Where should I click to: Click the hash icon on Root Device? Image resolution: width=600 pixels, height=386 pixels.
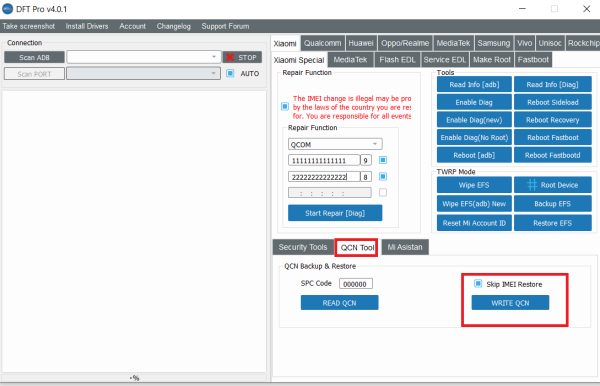pos(532,185)
